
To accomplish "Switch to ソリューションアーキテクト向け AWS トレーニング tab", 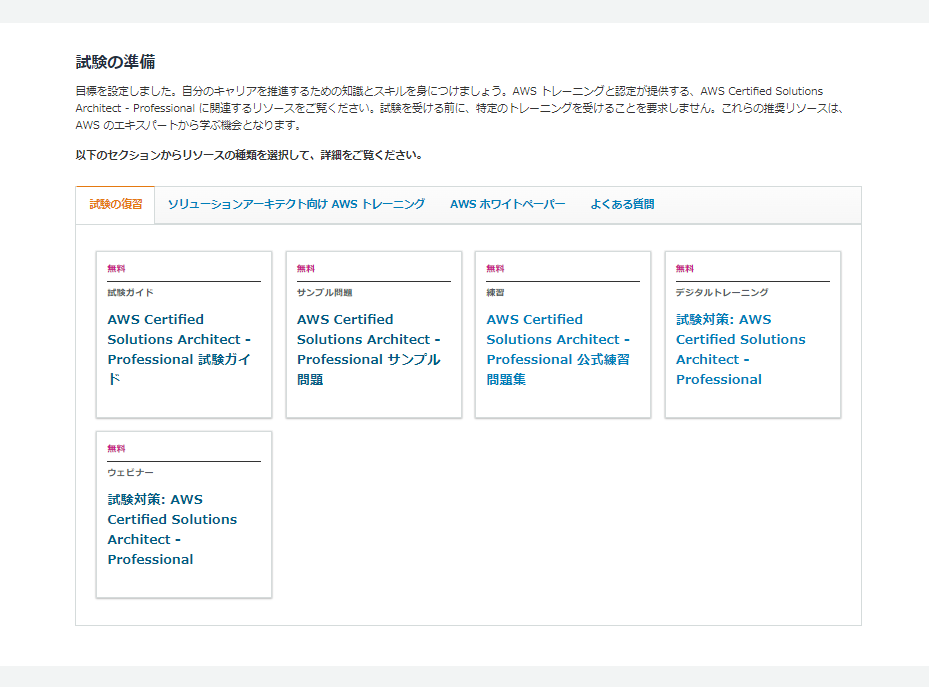I will pos(296,204).
